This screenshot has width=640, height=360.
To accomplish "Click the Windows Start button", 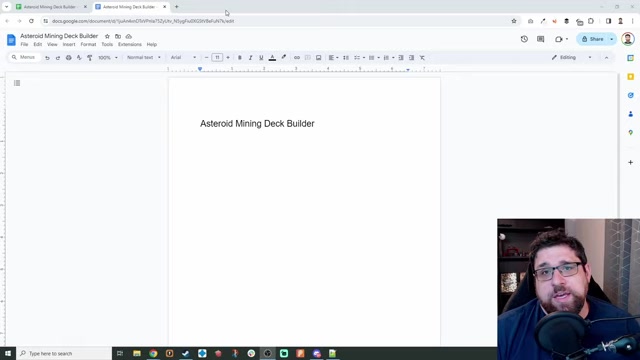I will pyautogui.click(x=8, y=353).
